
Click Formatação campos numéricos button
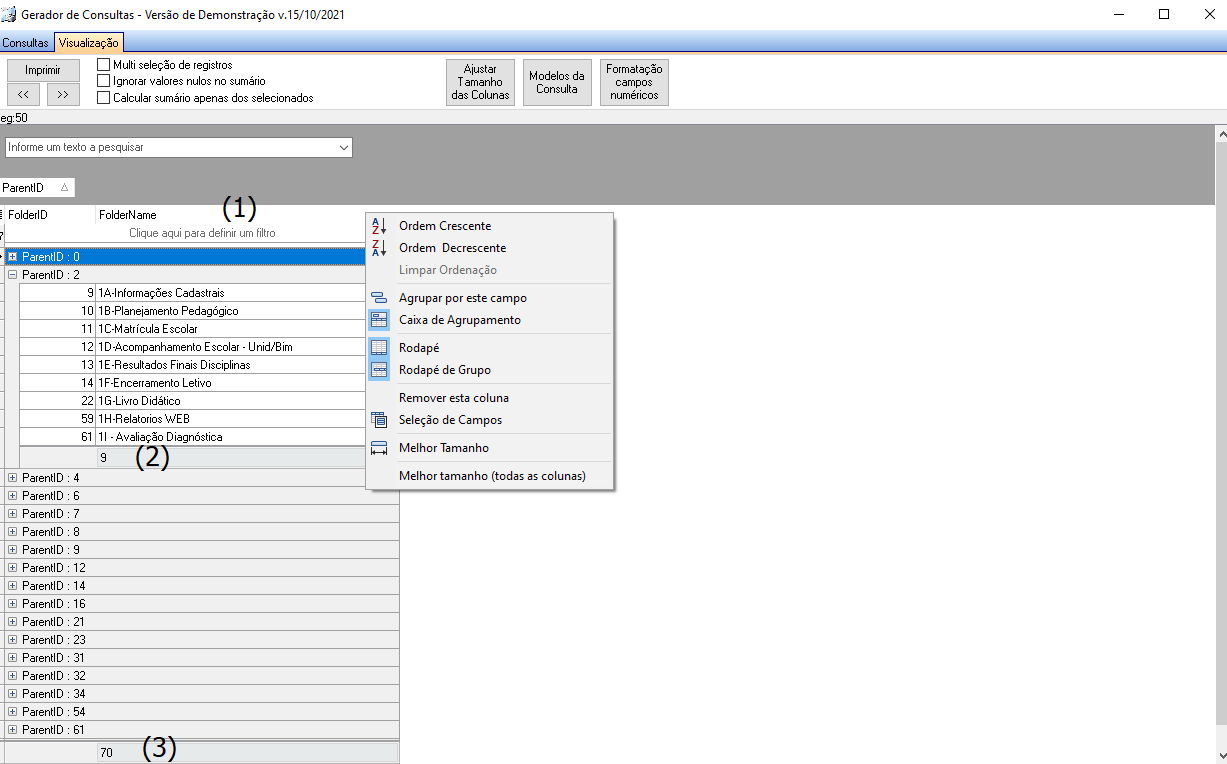634,83
